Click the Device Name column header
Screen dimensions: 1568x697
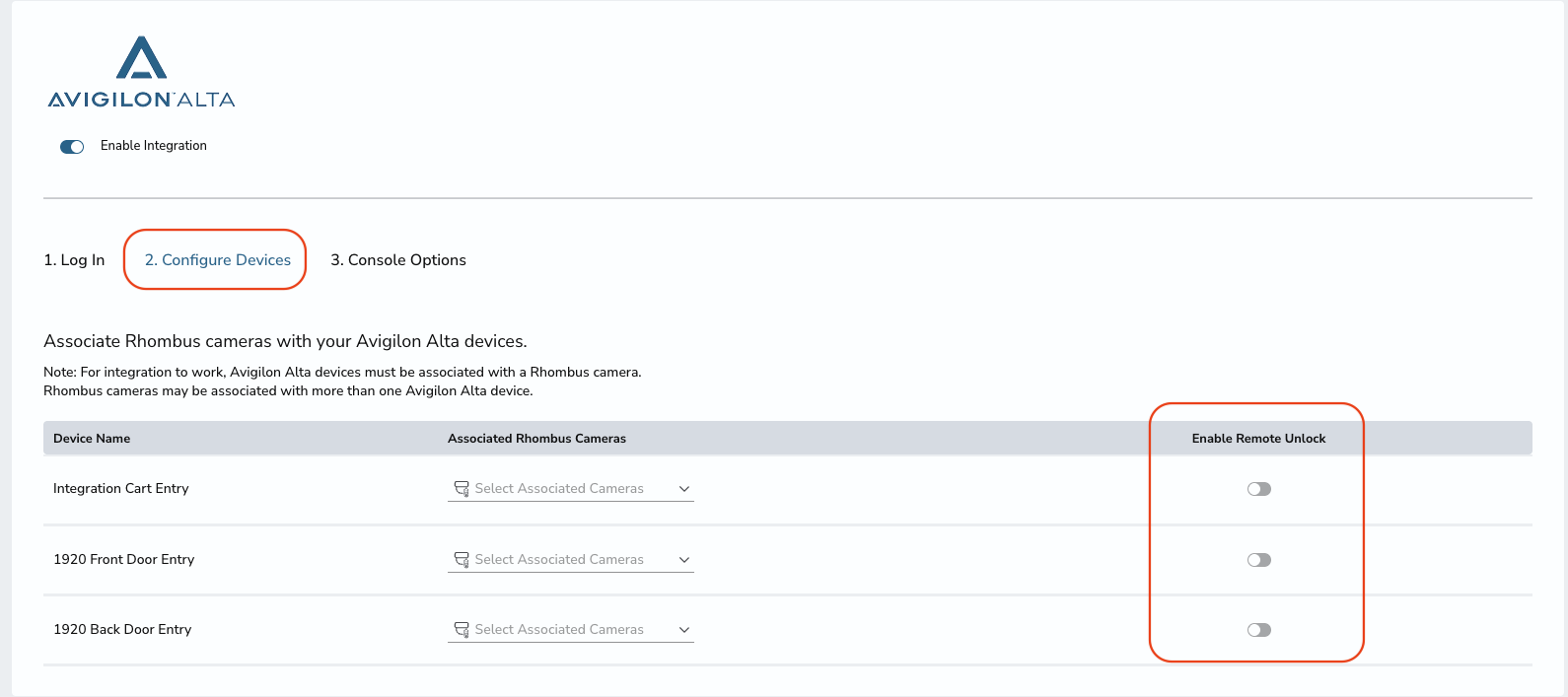92,439
